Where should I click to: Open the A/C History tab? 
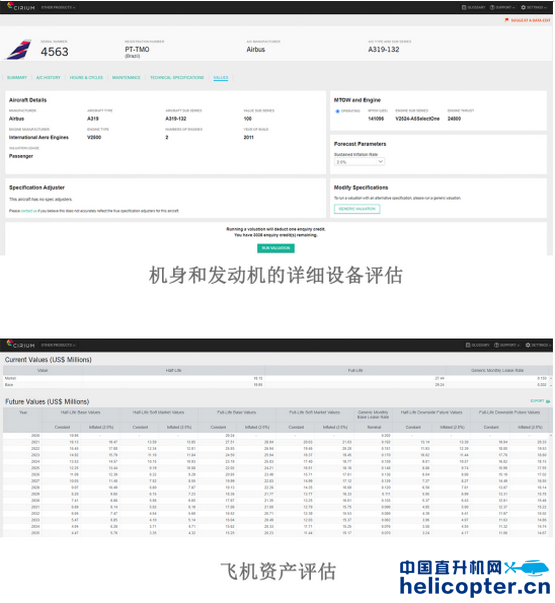click(48, 78)
